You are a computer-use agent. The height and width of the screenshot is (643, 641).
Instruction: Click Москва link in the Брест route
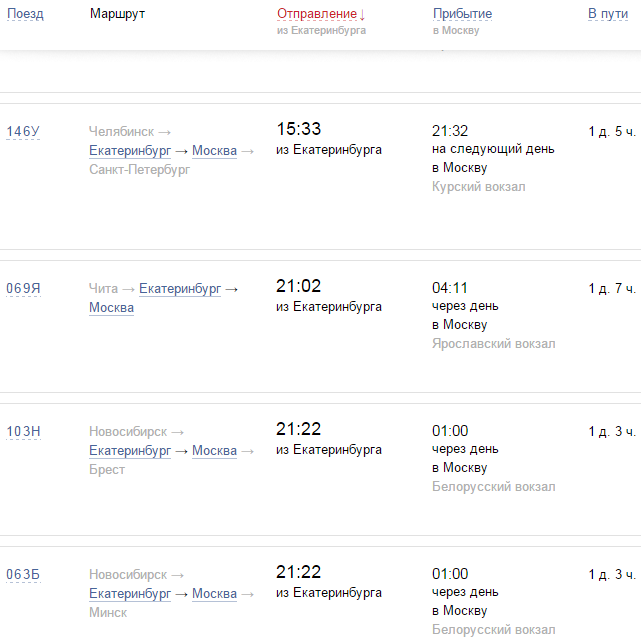pyautogui.click(x=214, y=451)
